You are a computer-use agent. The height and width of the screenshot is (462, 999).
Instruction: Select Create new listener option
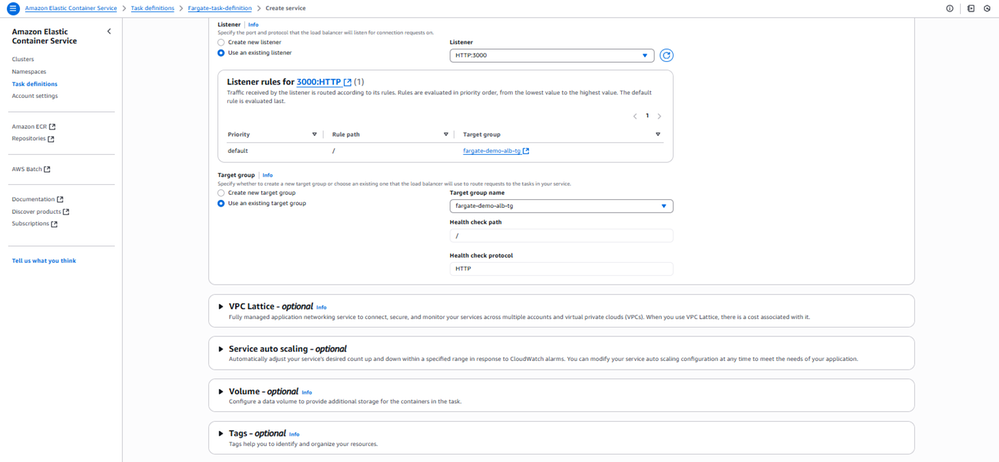221,42
